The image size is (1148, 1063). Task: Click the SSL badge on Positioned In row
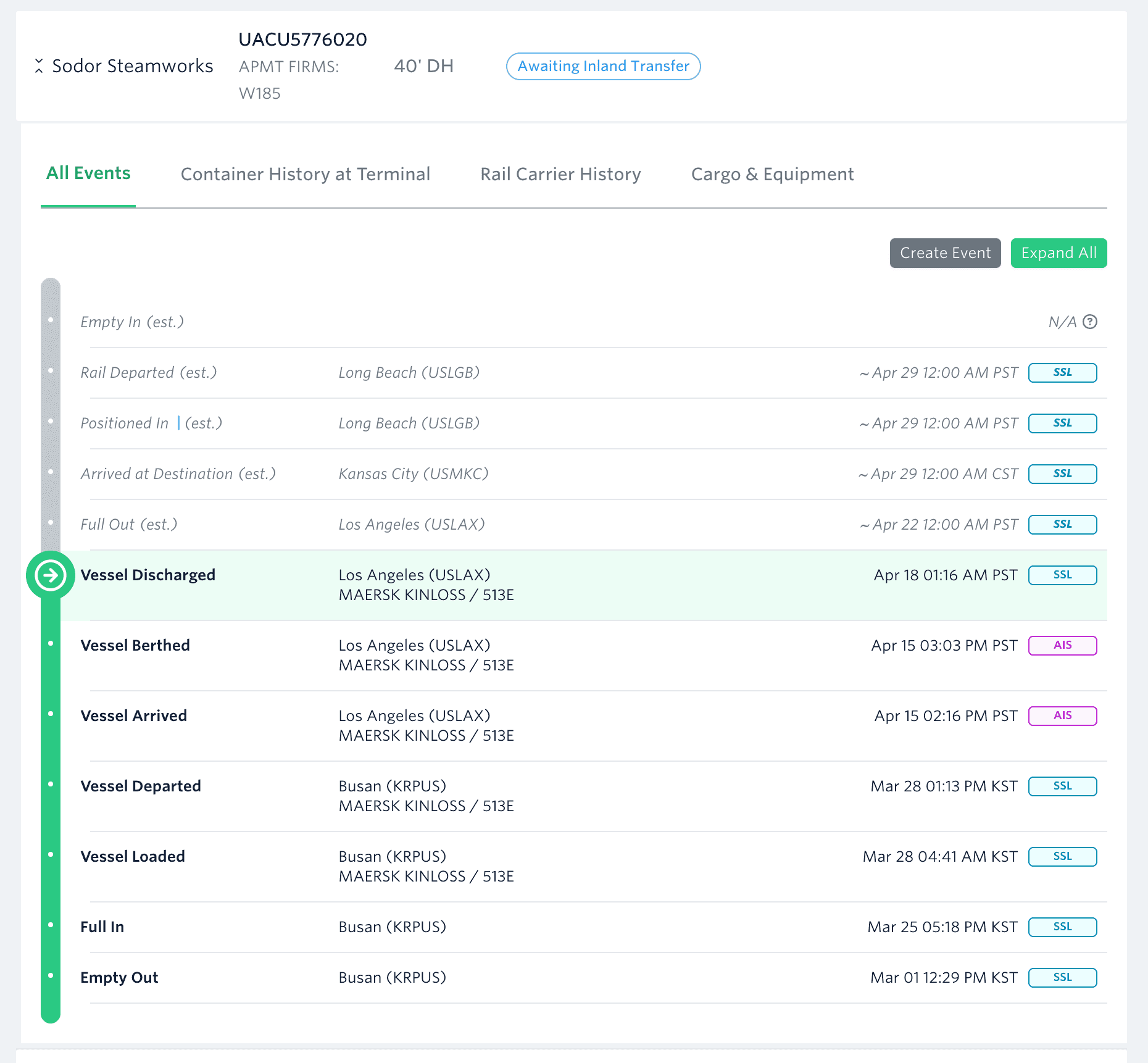tap(1062, 423)
